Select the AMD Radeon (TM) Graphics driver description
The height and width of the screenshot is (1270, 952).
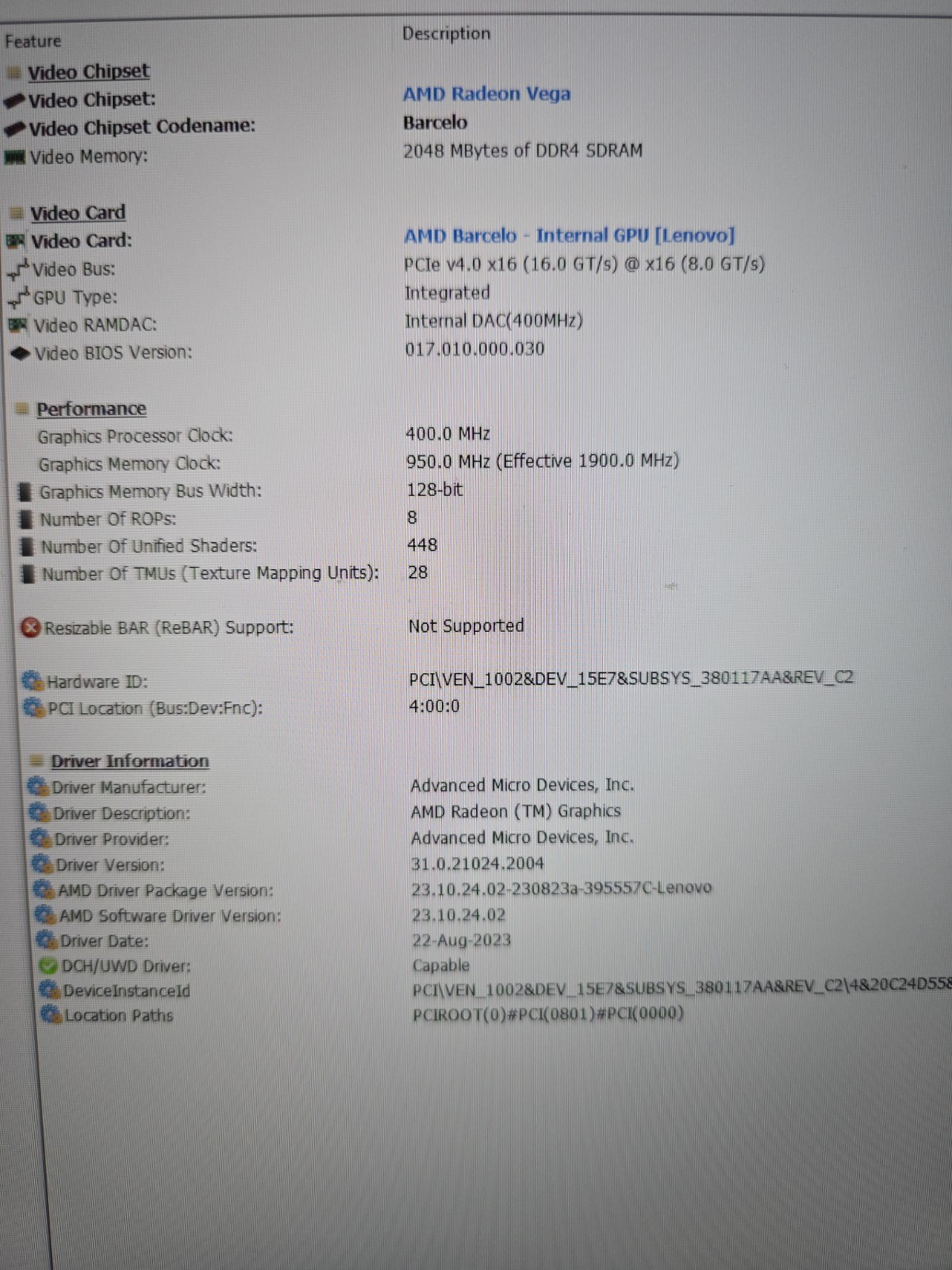click(x=516, y=811)
